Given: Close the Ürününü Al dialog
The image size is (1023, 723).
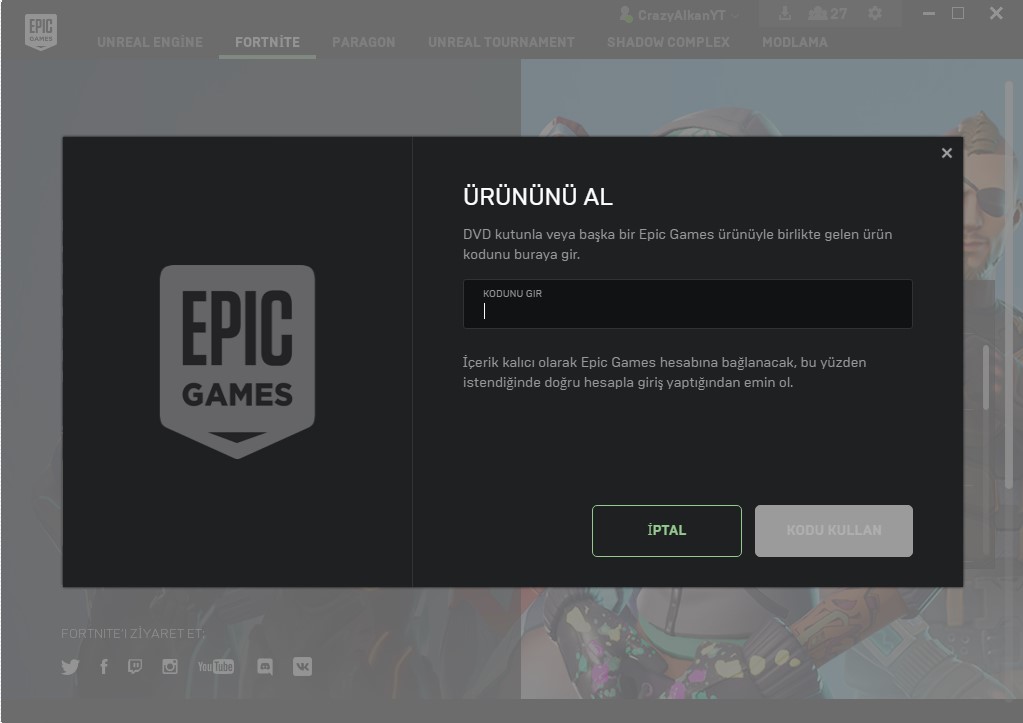Looking at the screenshot, I should 947,153.
